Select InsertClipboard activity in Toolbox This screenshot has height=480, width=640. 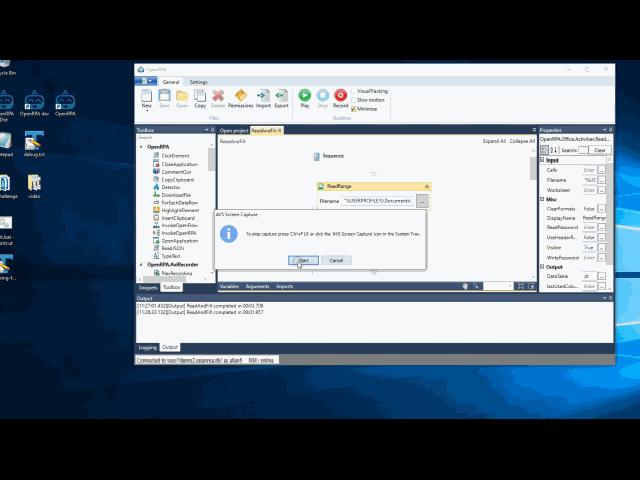[x=178, y=218]
